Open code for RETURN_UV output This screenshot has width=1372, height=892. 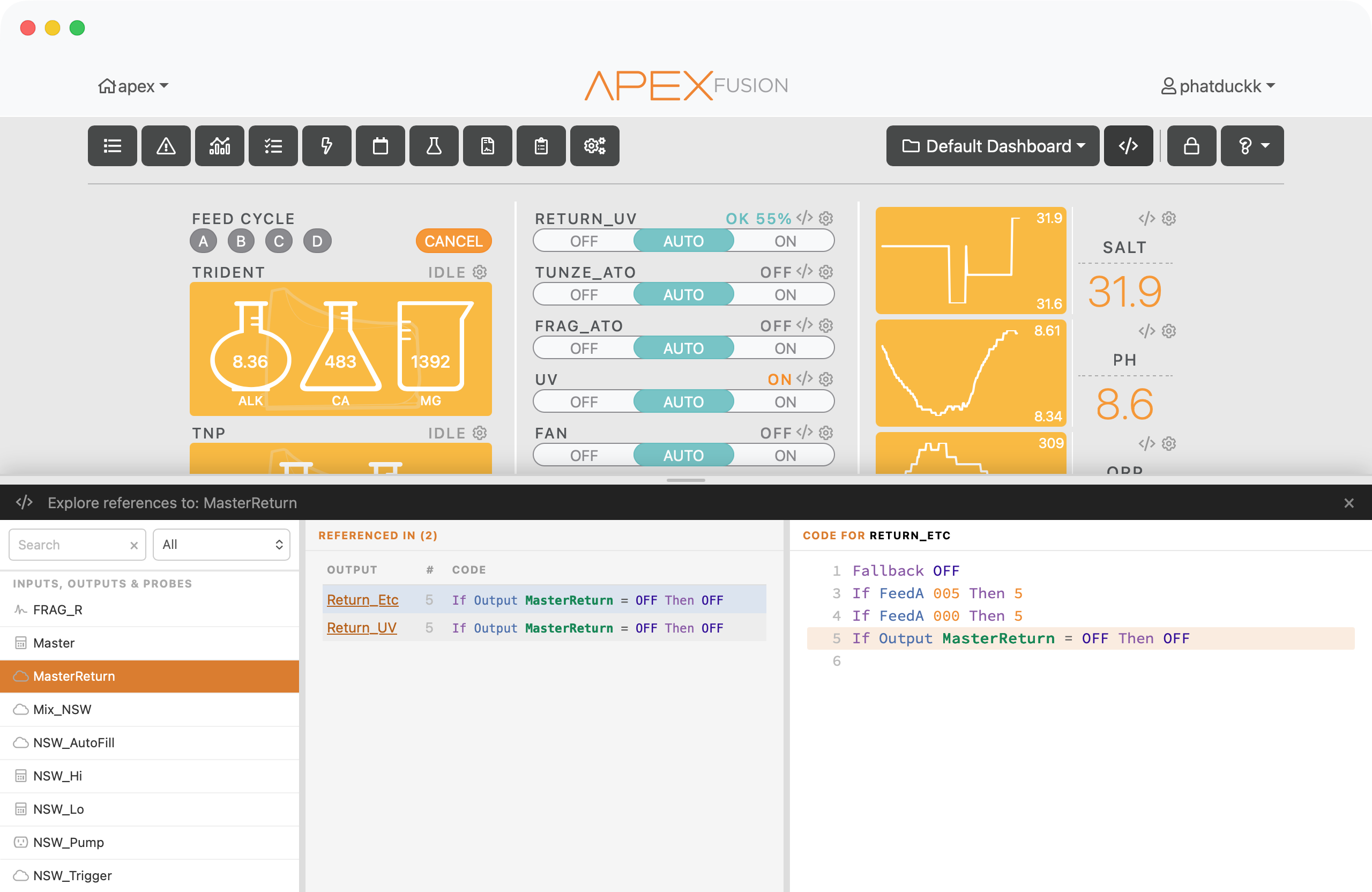(x=805, y=218)
